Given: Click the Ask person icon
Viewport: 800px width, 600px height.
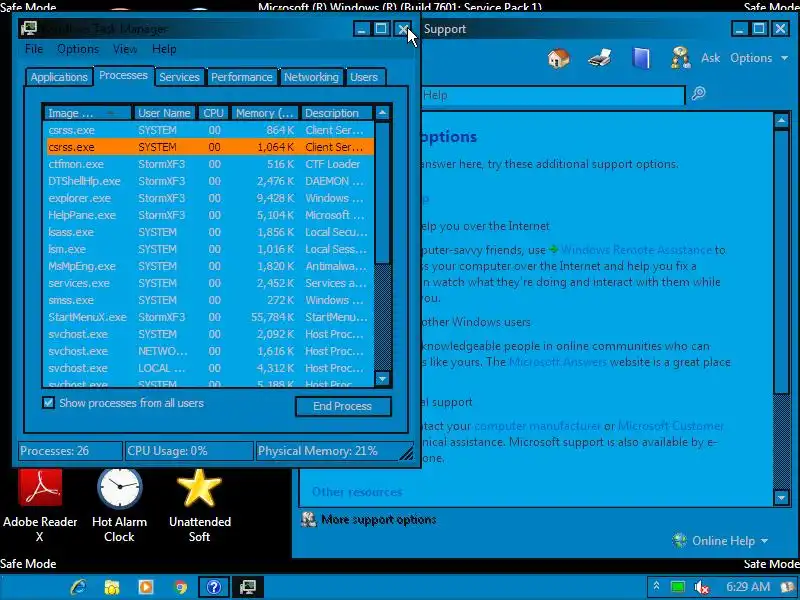Looking at the screenshot, I should pyautogui.click(x=681, y=58).
